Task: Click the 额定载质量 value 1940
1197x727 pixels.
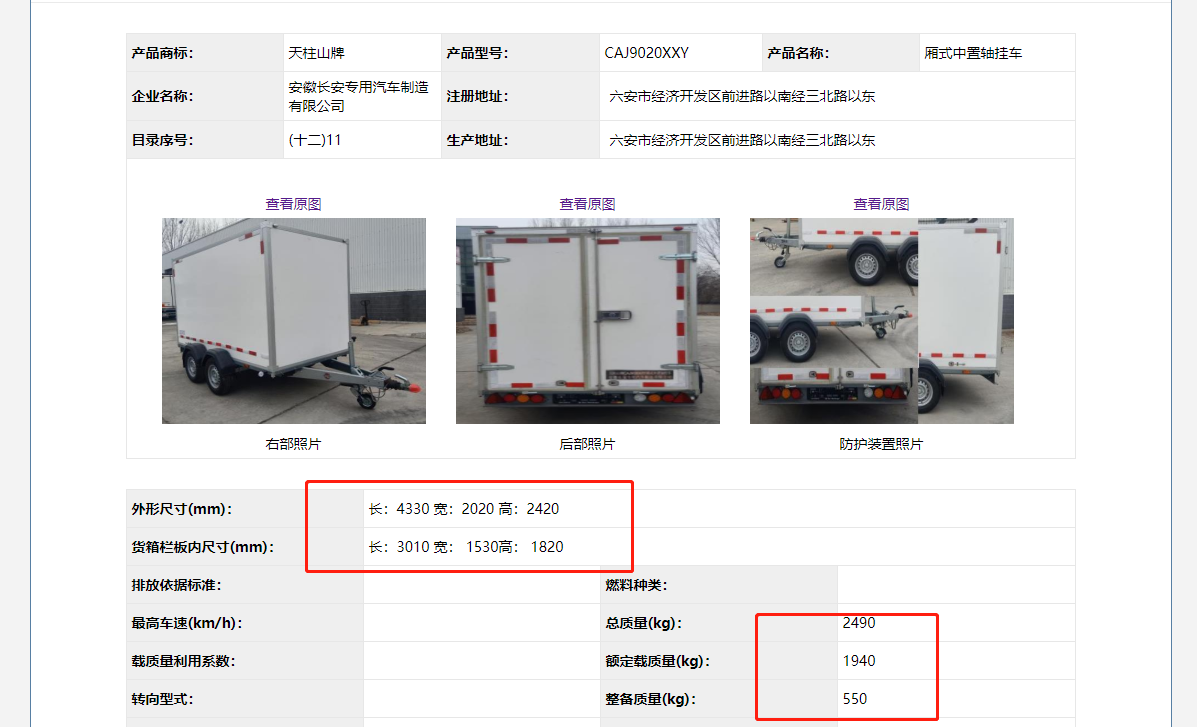Action: click(859, 661)
